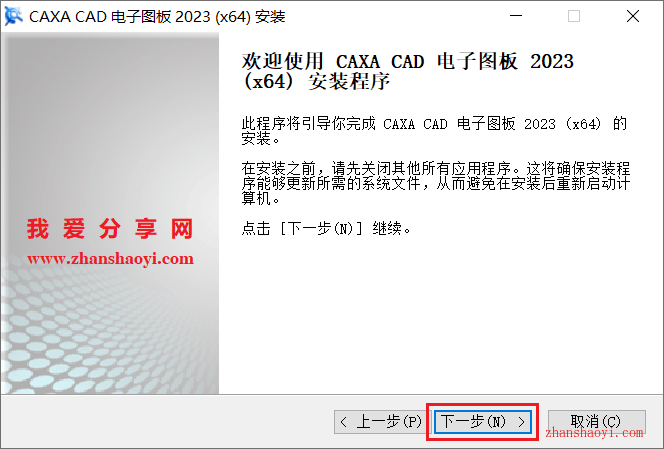This screenshot has height=449, width=664.
Task: Click the right chevron beside 下一步(N)
Action: [521, 422]
